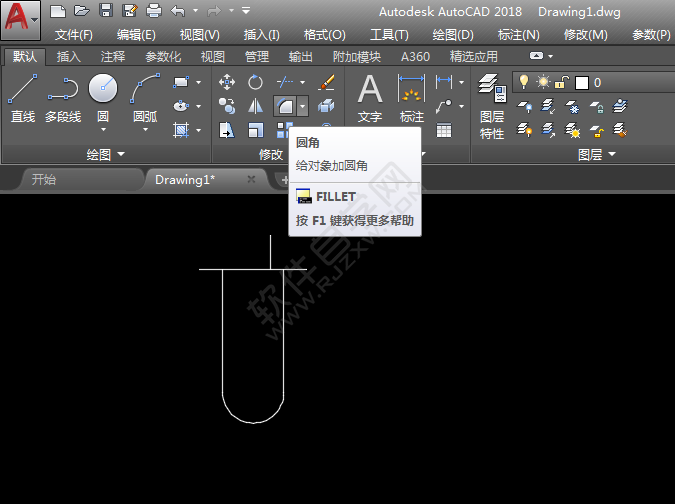The image size is (675, 504).
Task: Select the ellipse draw tool
Action: click(181, 106)
